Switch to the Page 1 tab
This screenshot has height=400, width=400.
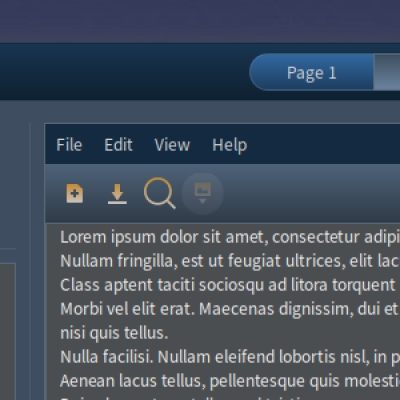click(x=311, y=72)
